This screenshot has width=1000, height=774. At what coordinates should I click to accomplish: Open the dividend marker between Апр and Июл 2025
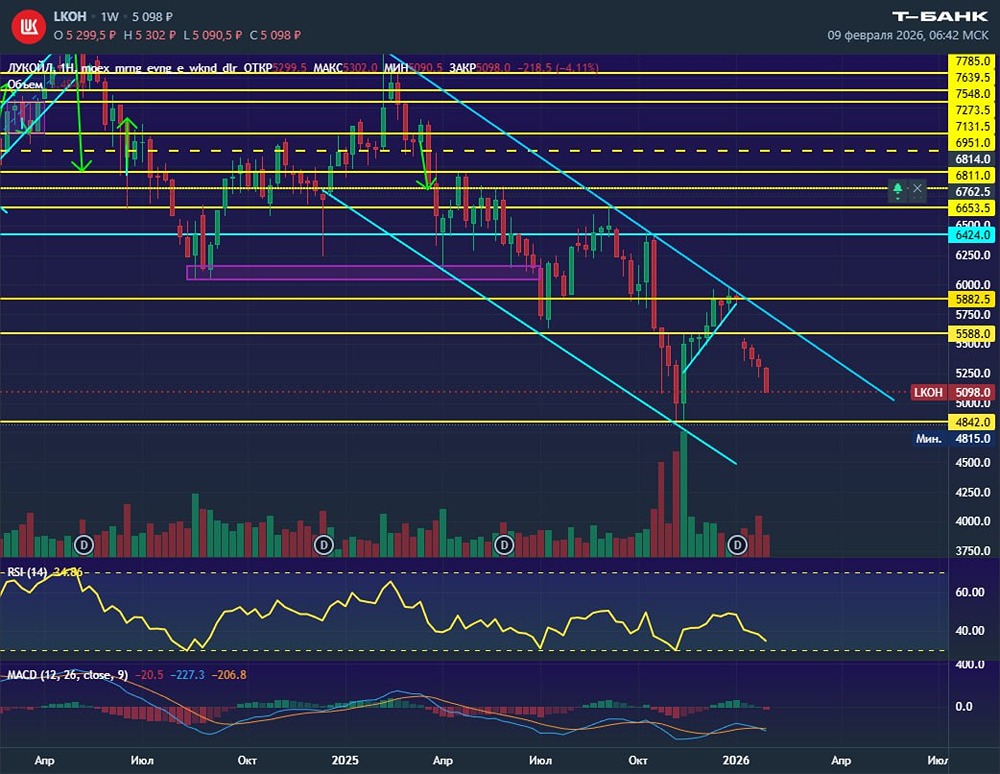[504, 545]
